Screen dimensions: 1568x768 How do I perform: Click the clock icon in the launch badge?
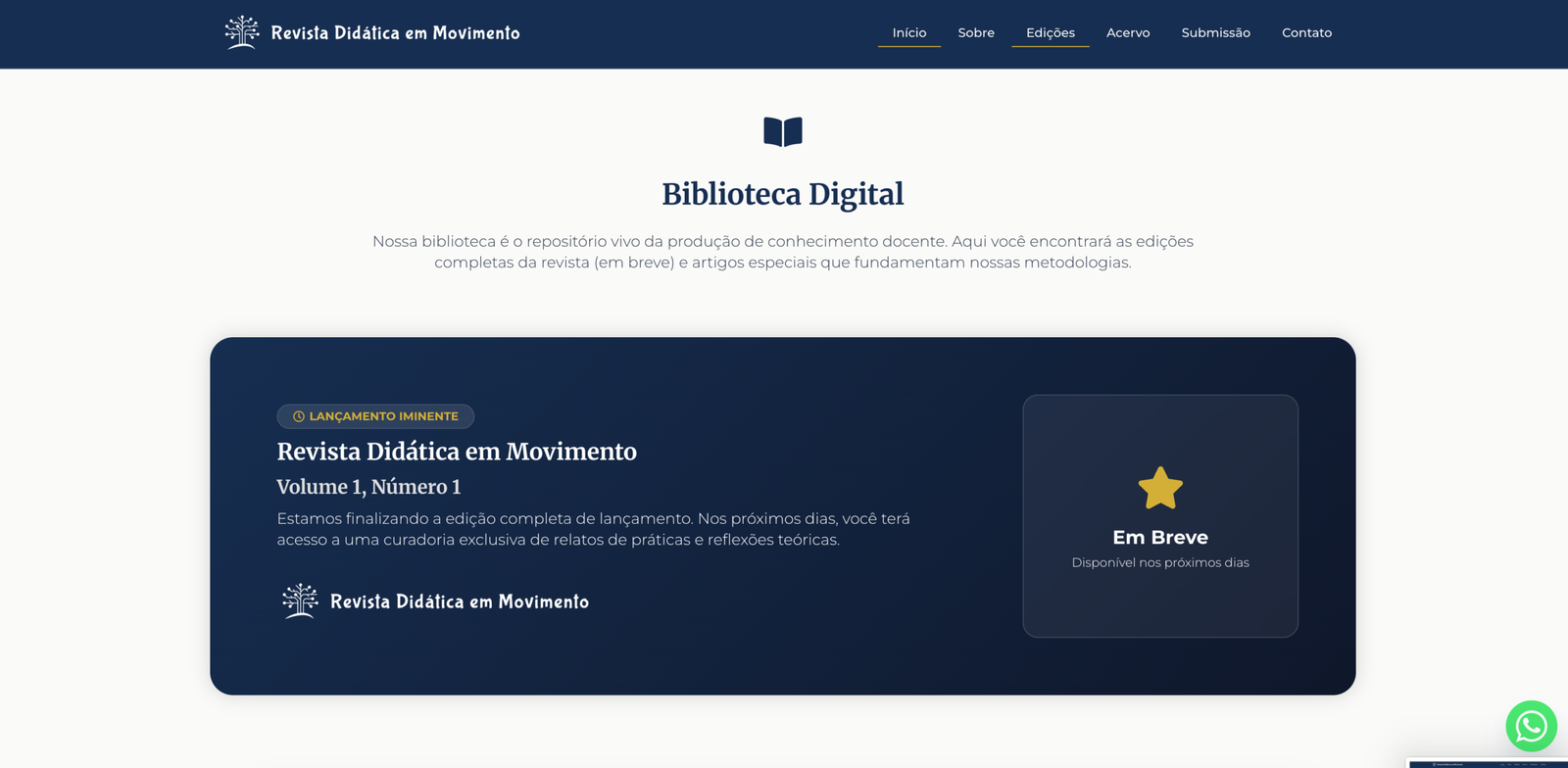[299, 416]
